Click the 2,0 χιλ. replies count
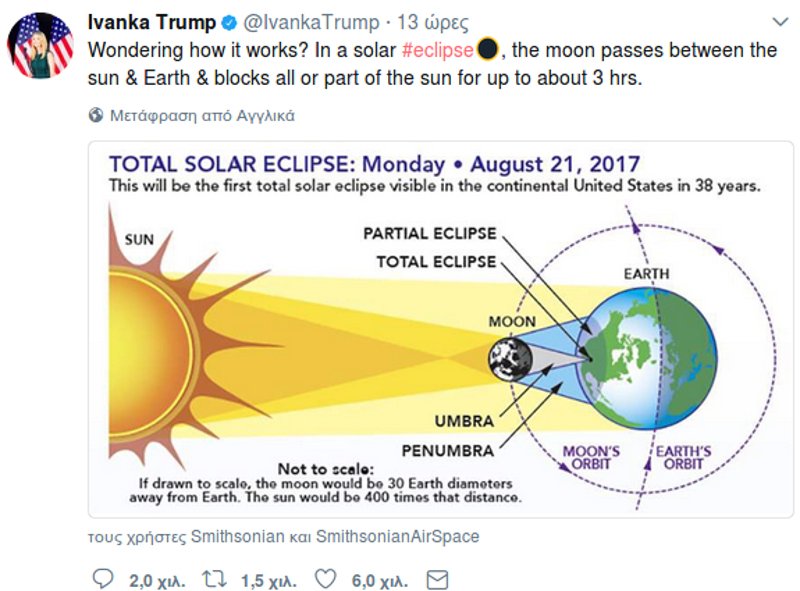 click(153, 579)
